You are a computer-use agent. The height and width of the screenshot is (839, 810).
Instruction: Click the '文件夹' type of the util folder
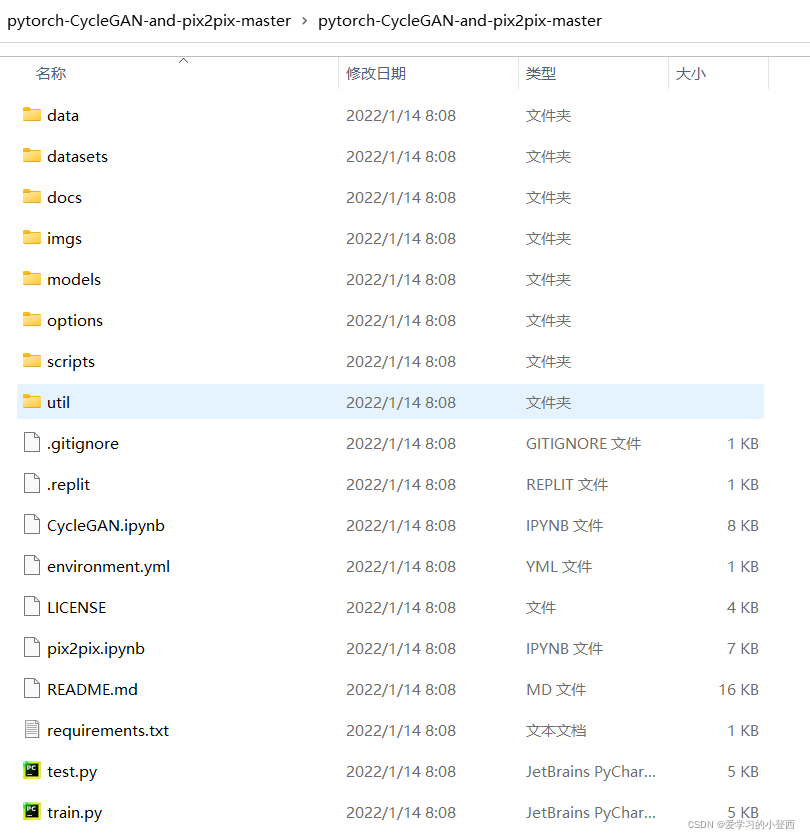point(548,402)
